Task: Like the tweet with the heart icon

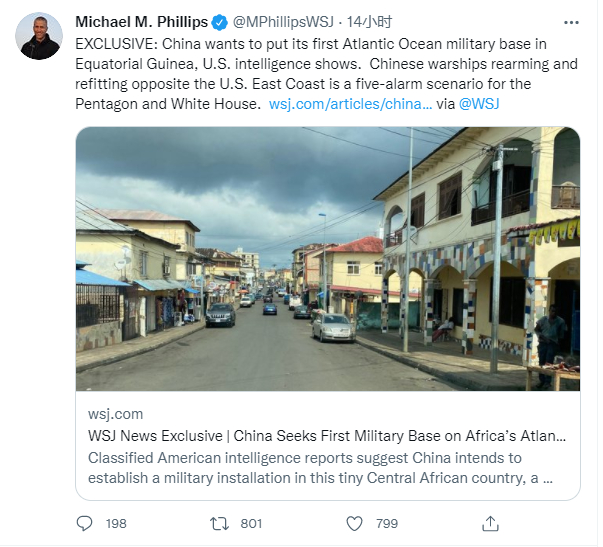Action: [x=354, y=523]
